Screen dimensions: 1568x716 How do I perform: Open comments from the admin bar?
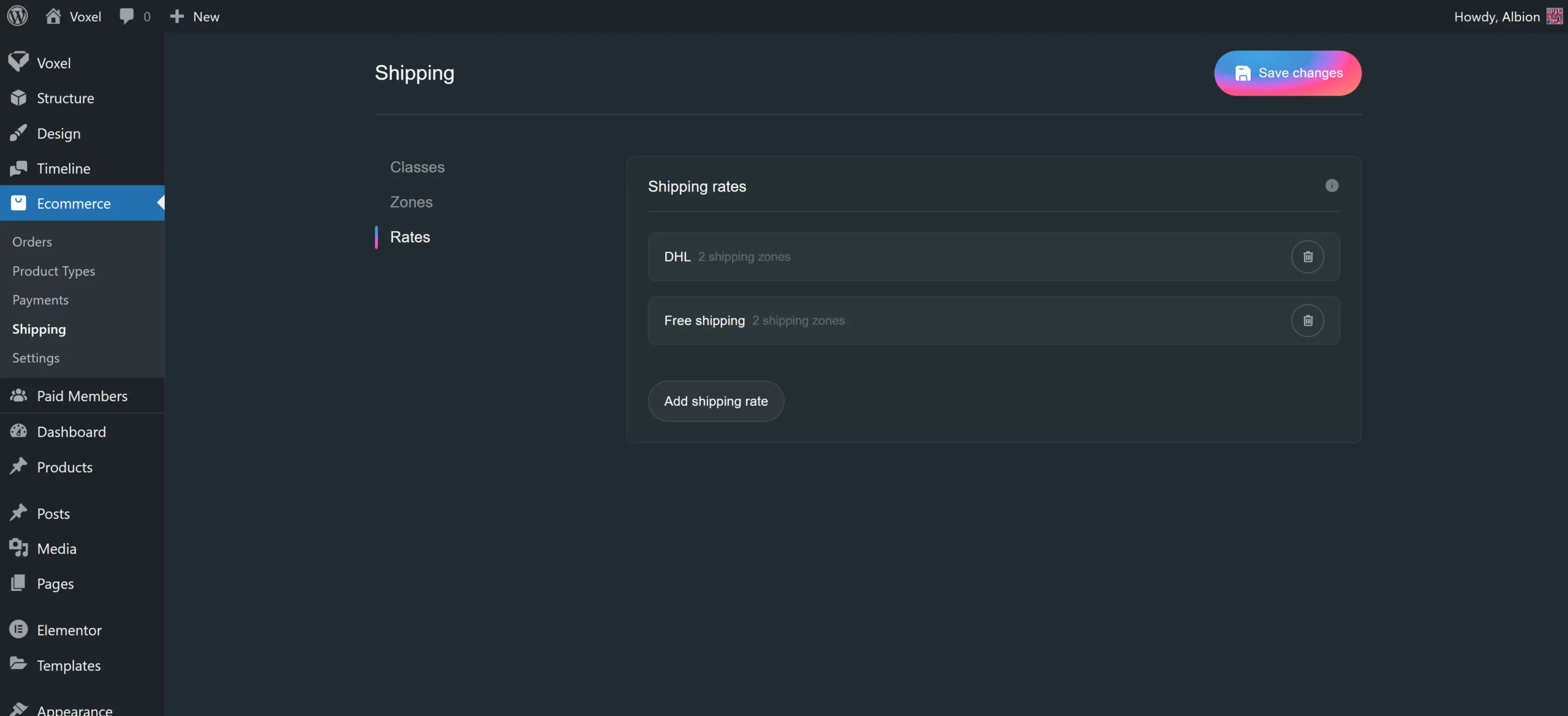tap(135, 17)
